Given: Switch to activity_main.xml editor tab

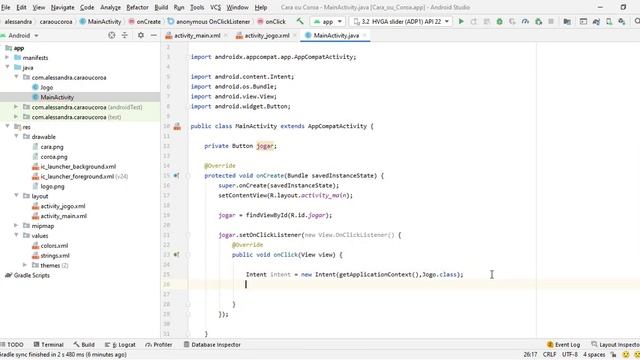Looking at the screenshot, I should (x=197, y=36).
